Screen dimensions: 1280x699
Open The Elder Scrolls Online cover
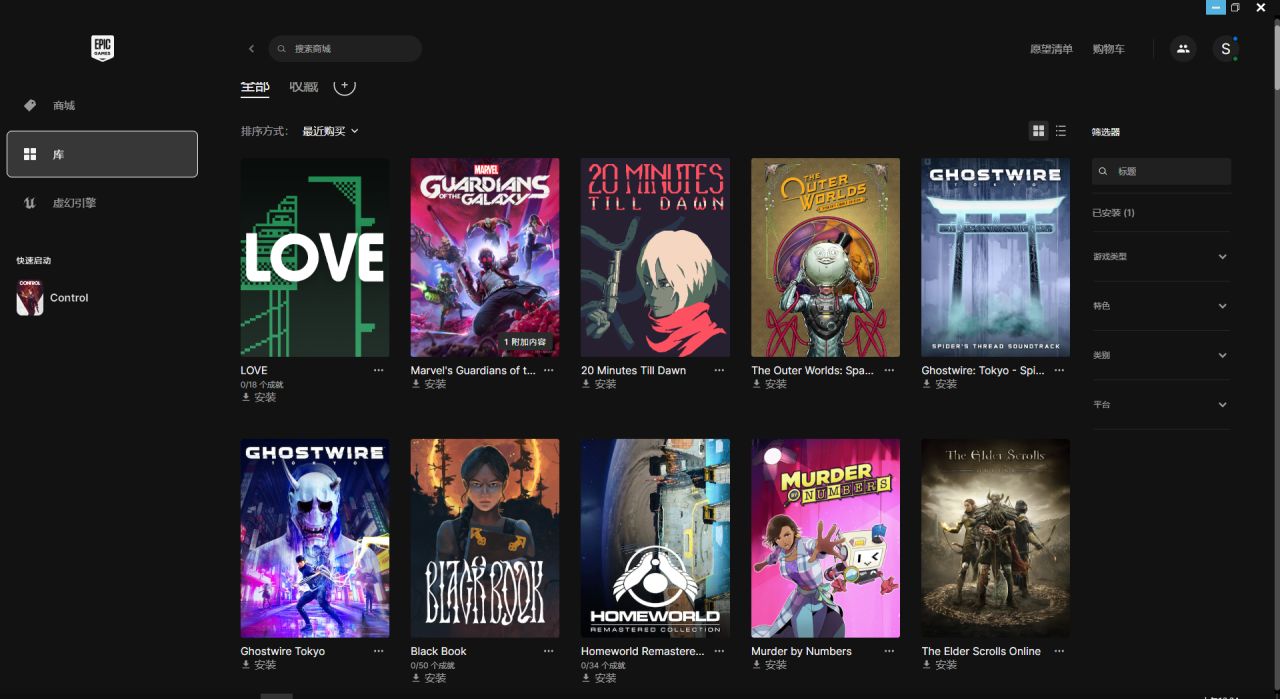point(995,538)
